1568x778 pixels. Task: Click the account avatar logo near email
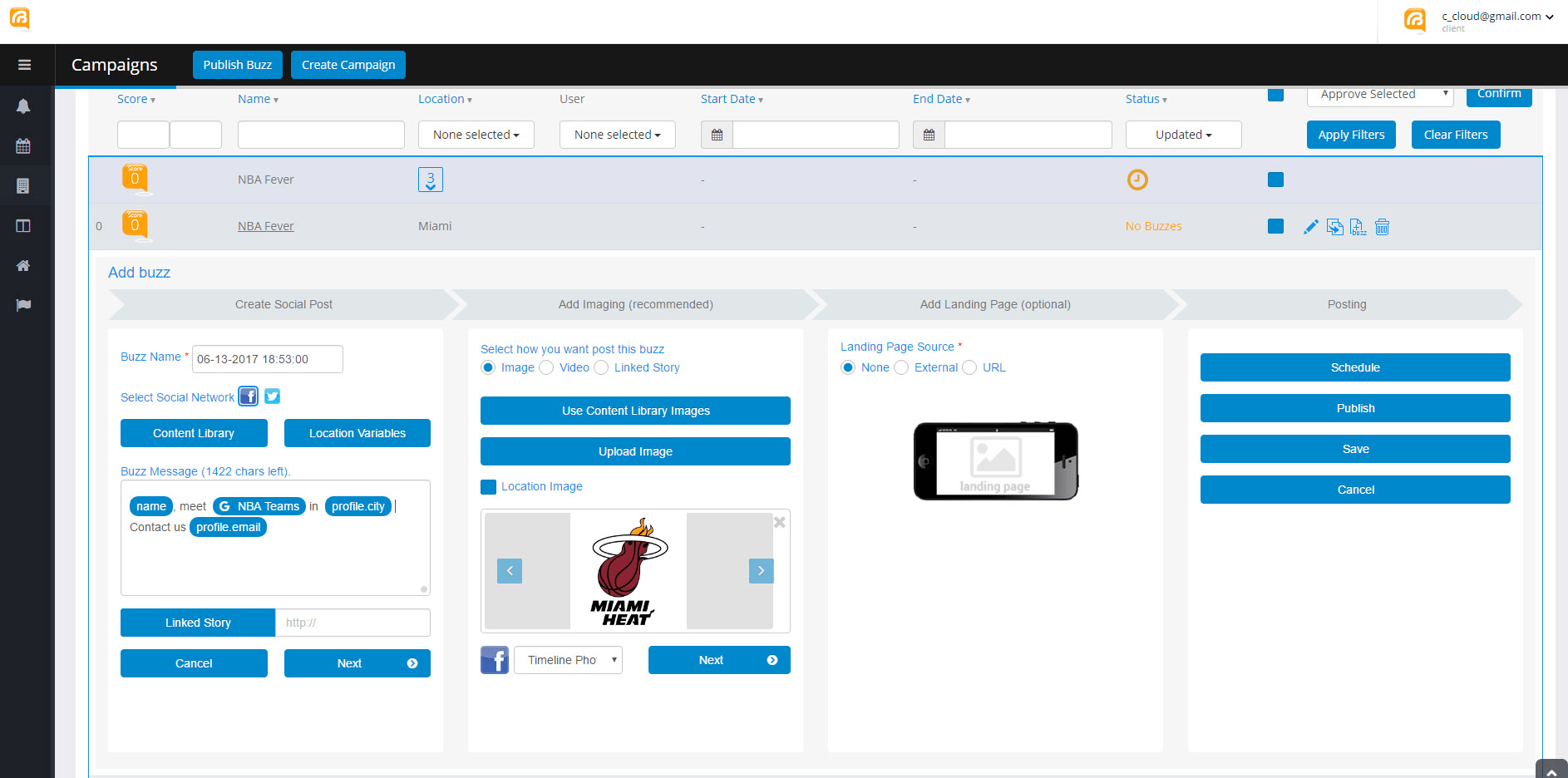pyautogui.click(x=1415, y=19)
